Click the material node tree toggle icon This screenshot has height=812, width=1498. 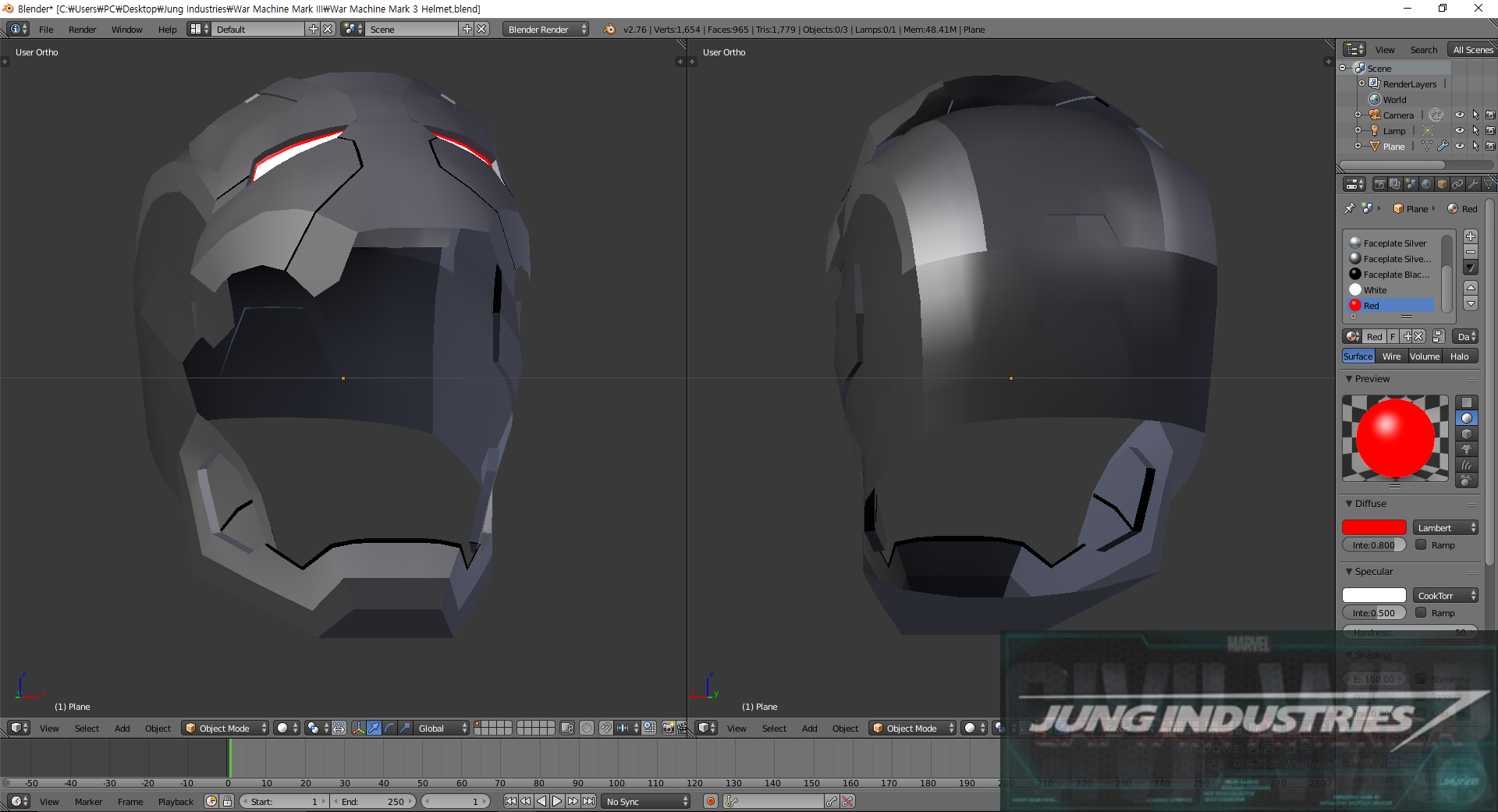[1439, 336]
